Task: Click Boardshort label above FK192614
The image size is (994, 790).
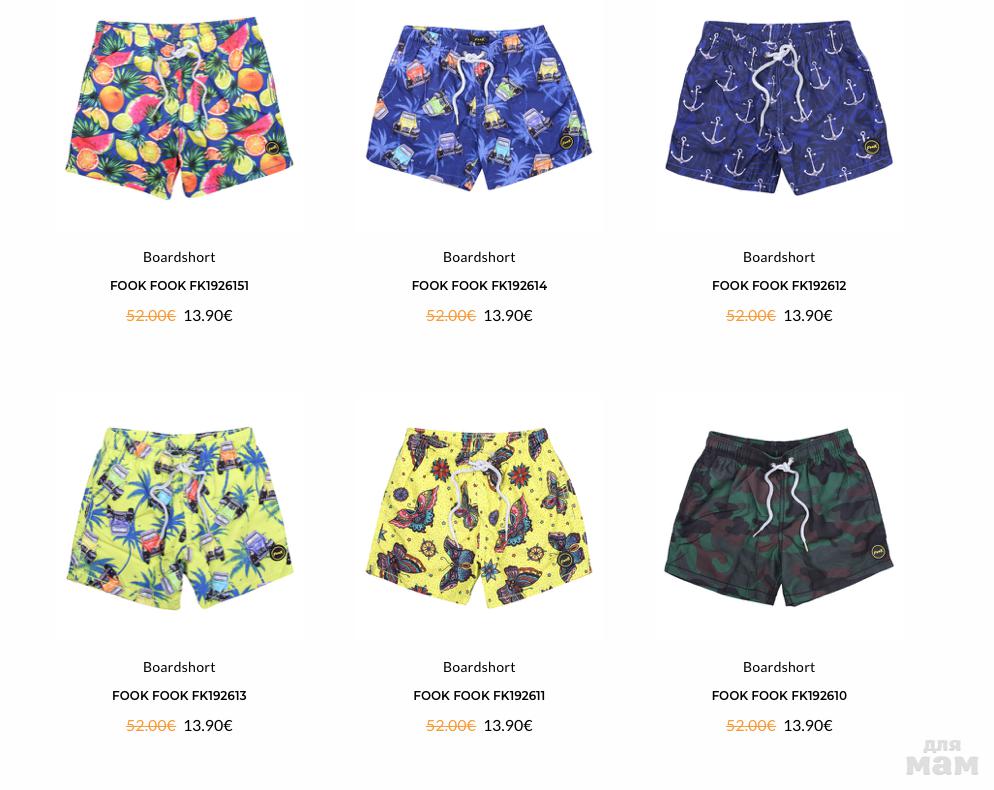Action: pos(479,257)
